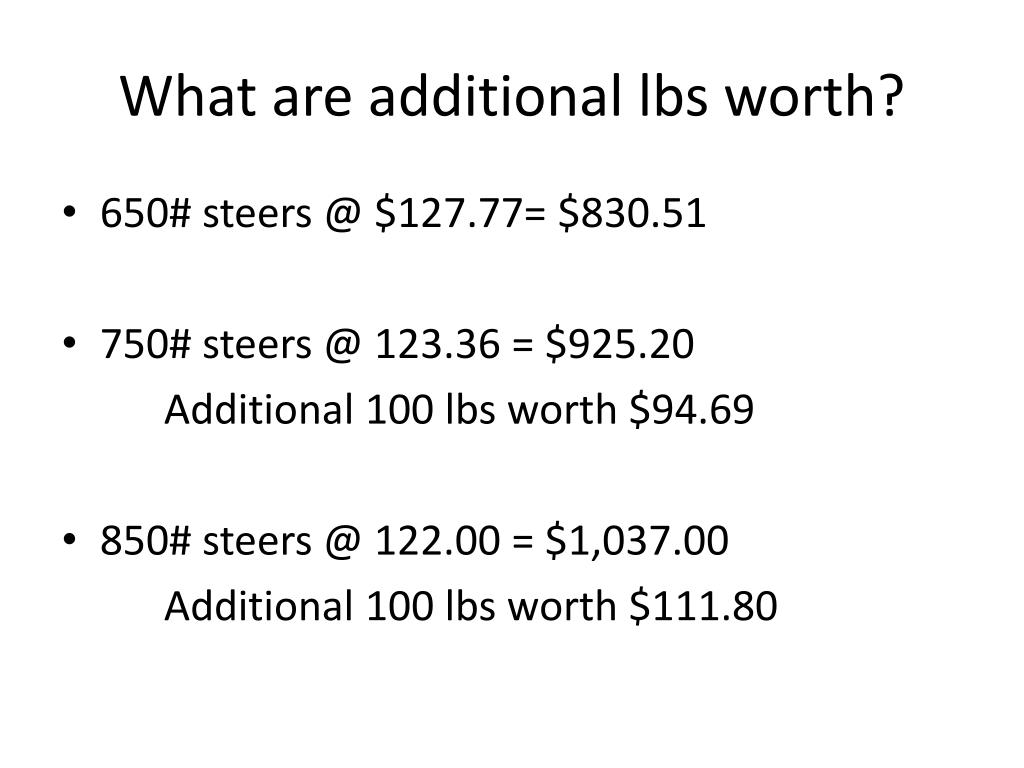Click the @ symbol in the 850# line

click(x=342, y=541)
